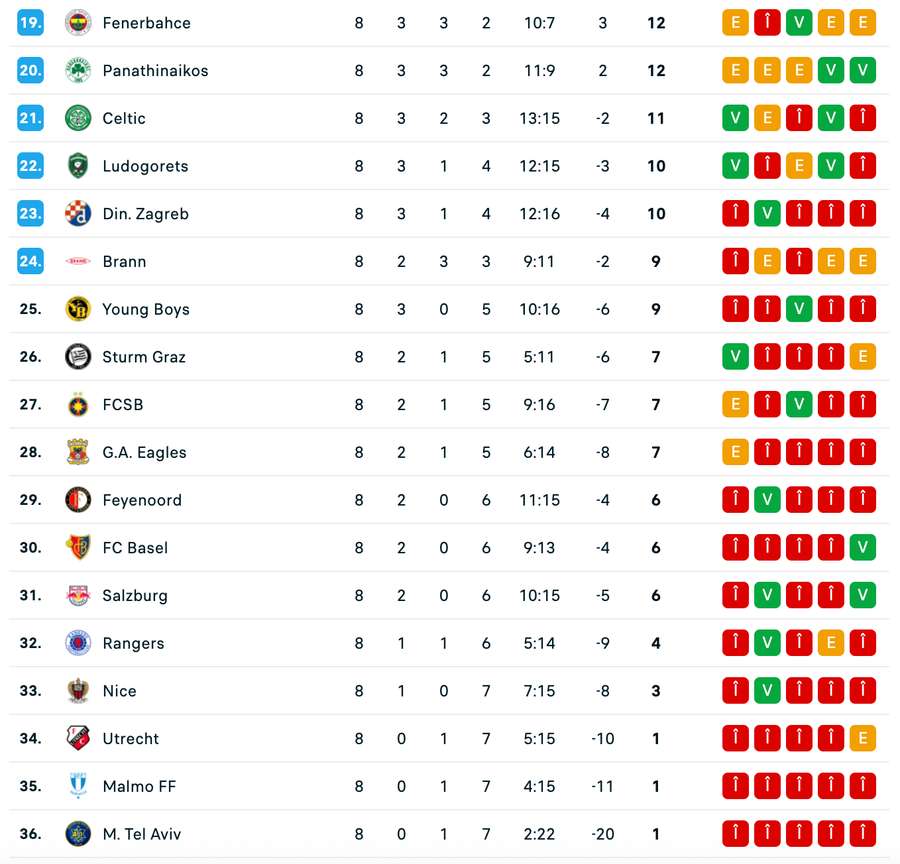Viewport: 900px width, 864px height.
Task: Click the Feyenoord club crest
Action: click(78, 500)
